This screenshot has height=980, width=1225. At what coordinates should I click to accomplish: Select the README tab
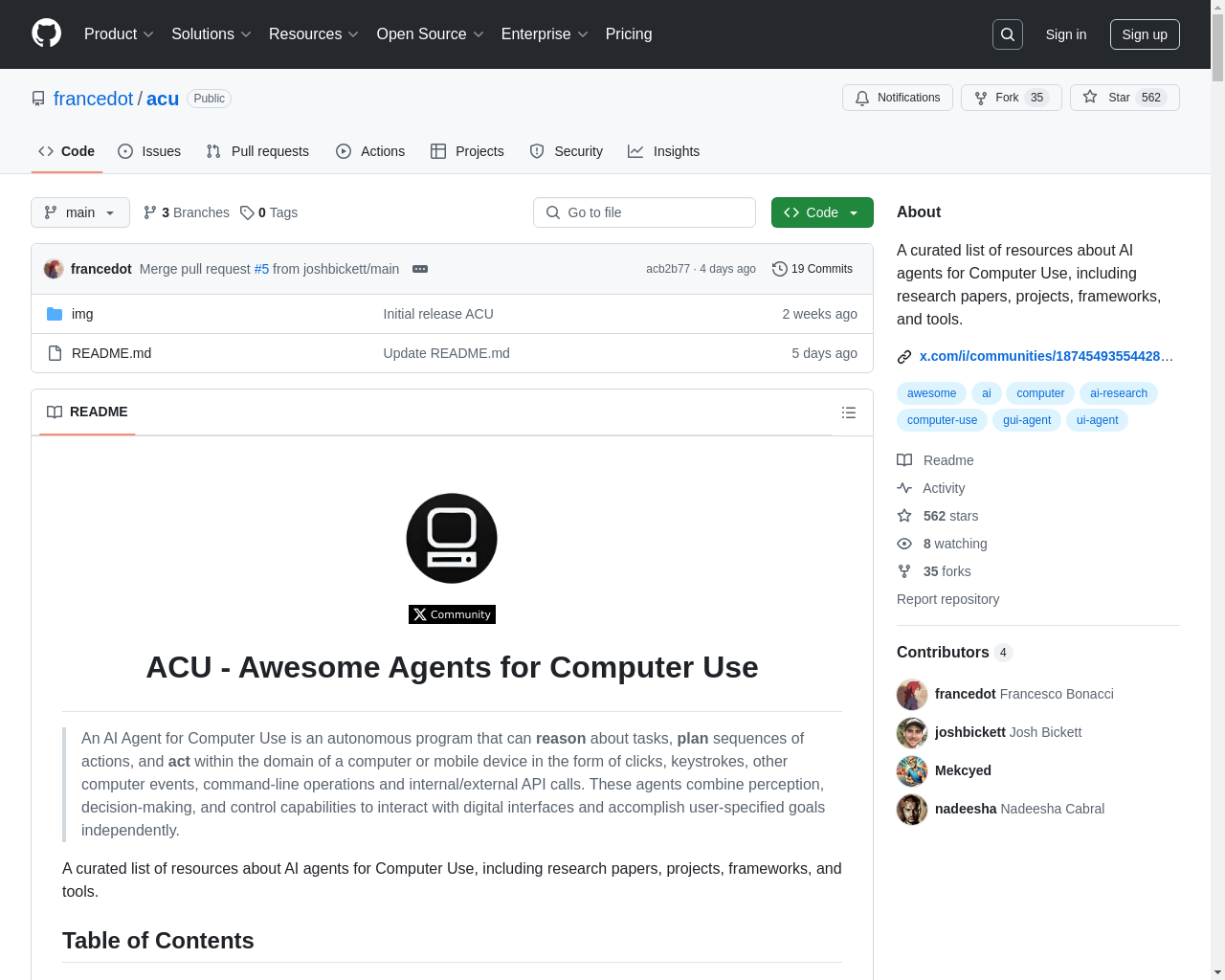(87, 412)
